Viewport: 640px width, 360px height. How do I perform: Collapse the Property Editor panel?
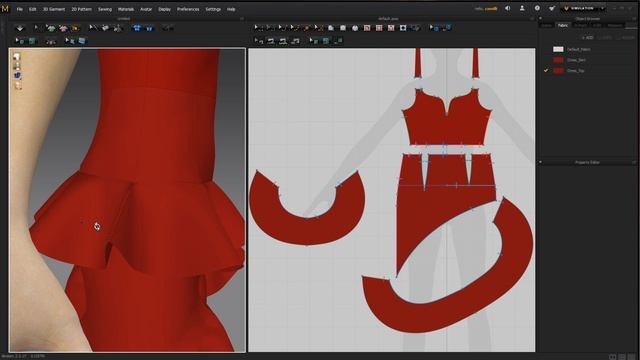pyautogui.click(x=540, y=162)
